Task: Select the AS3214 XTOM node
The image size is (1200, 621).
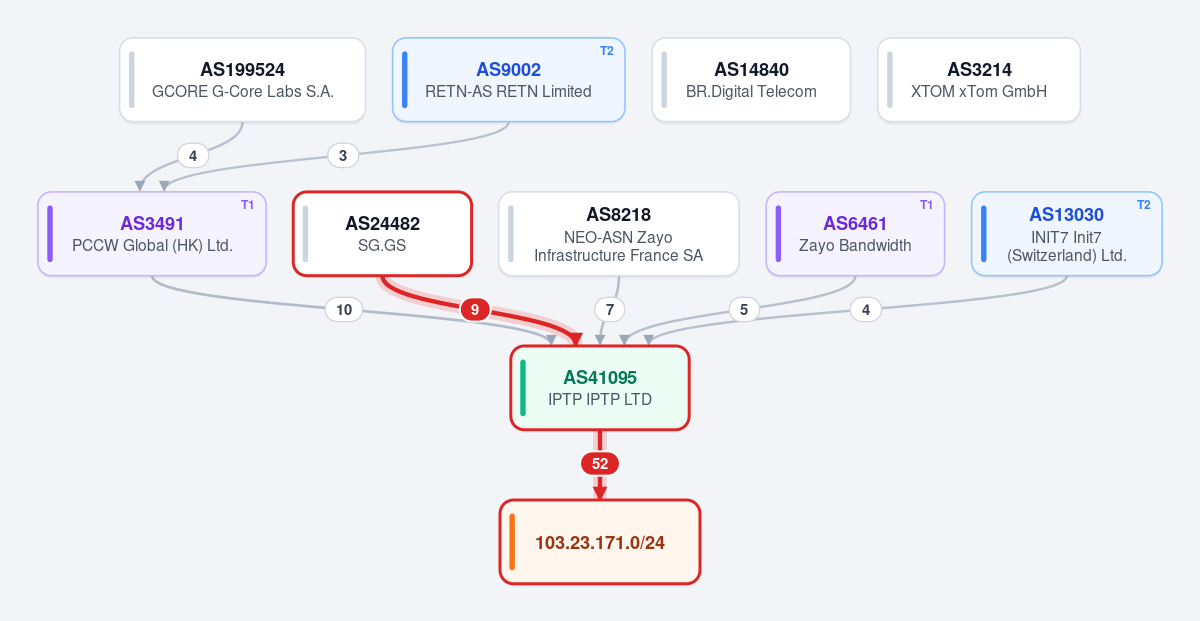Action: tap(979, 80)
